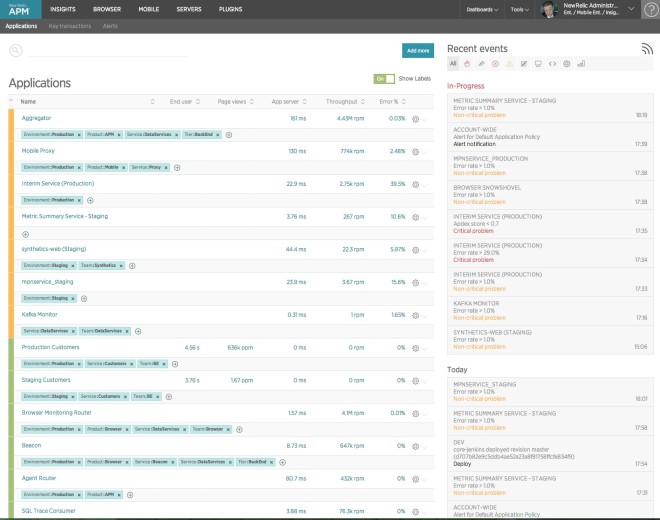Sort by End user column

click(x=185, y=102)
